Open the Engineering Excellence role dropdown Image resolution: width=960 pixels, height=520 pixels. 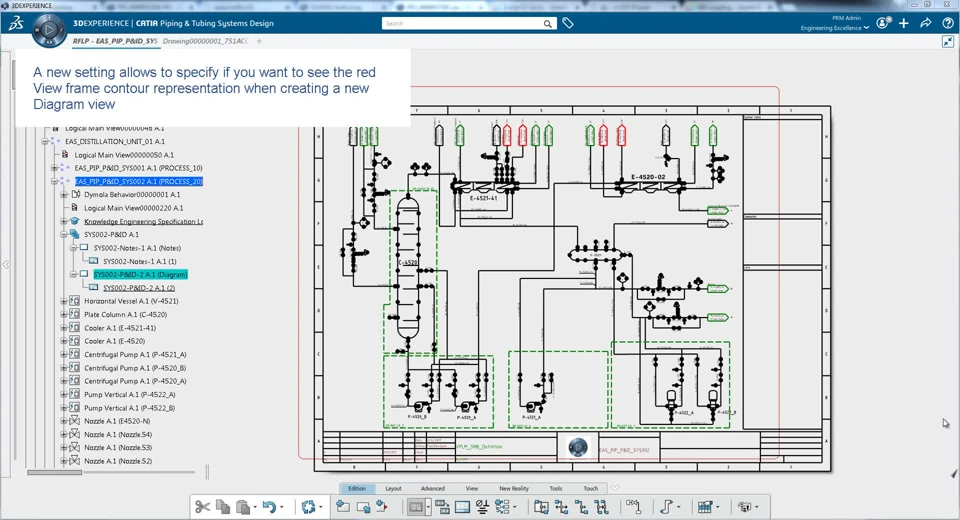834,28
